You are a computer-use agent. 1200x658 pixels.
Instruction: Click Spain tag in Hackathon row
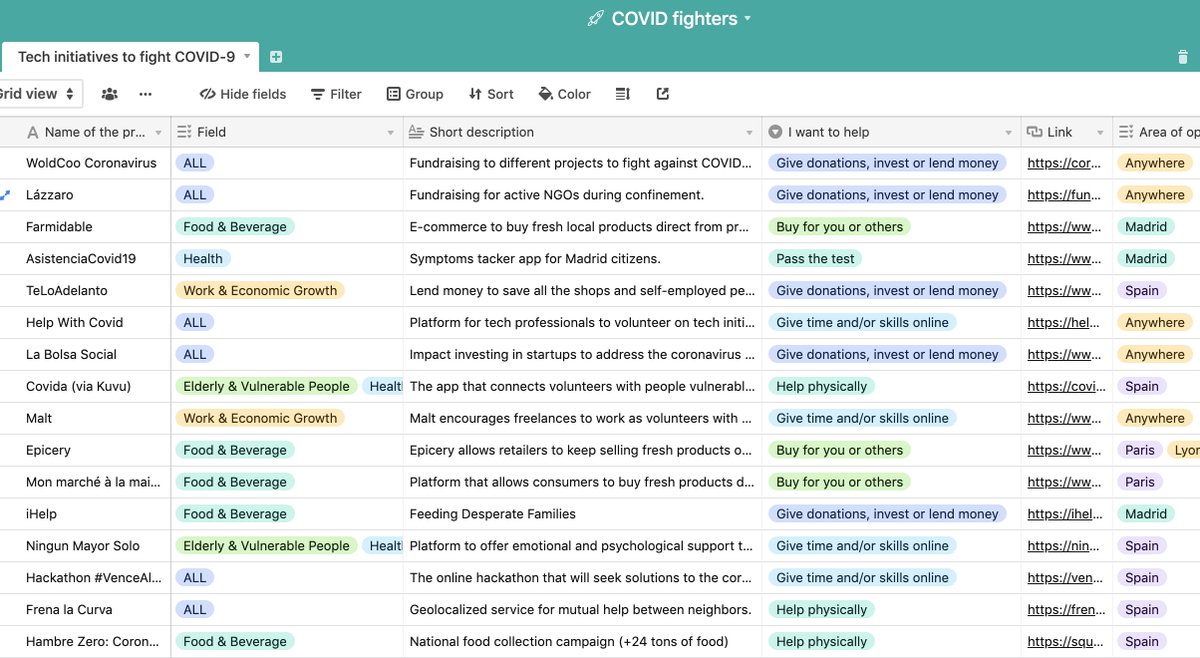coord(1142,578)
